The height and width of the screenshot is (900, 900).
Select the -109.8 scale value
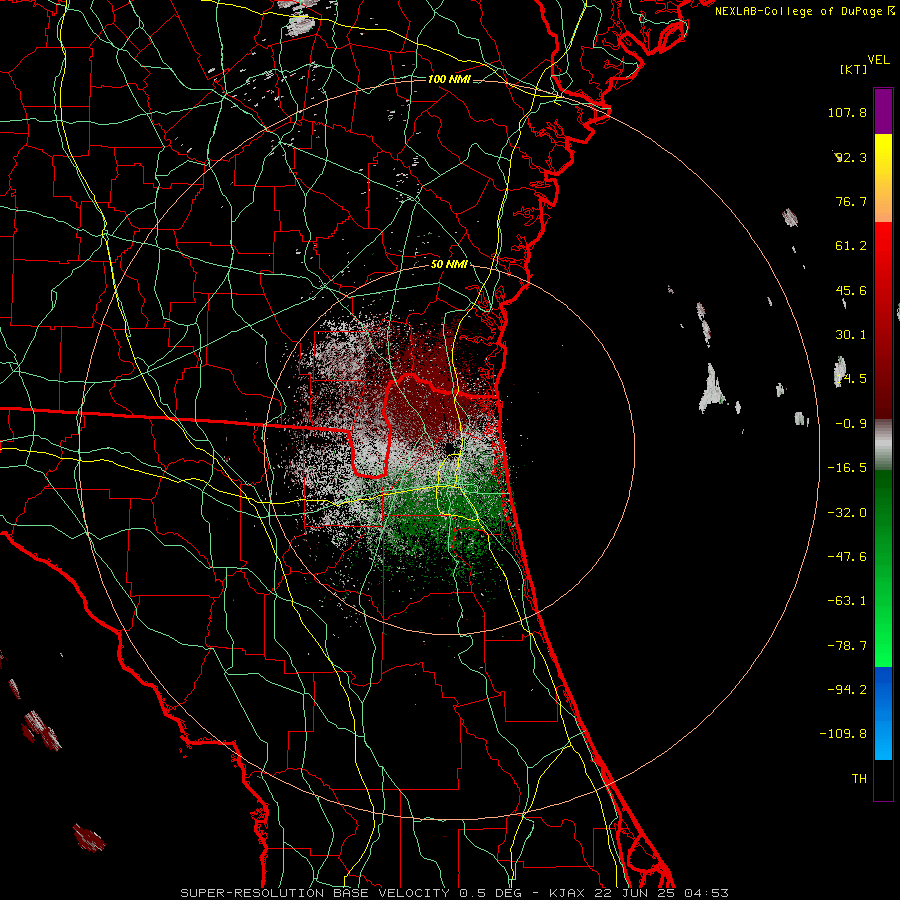[x=844, y=734]
